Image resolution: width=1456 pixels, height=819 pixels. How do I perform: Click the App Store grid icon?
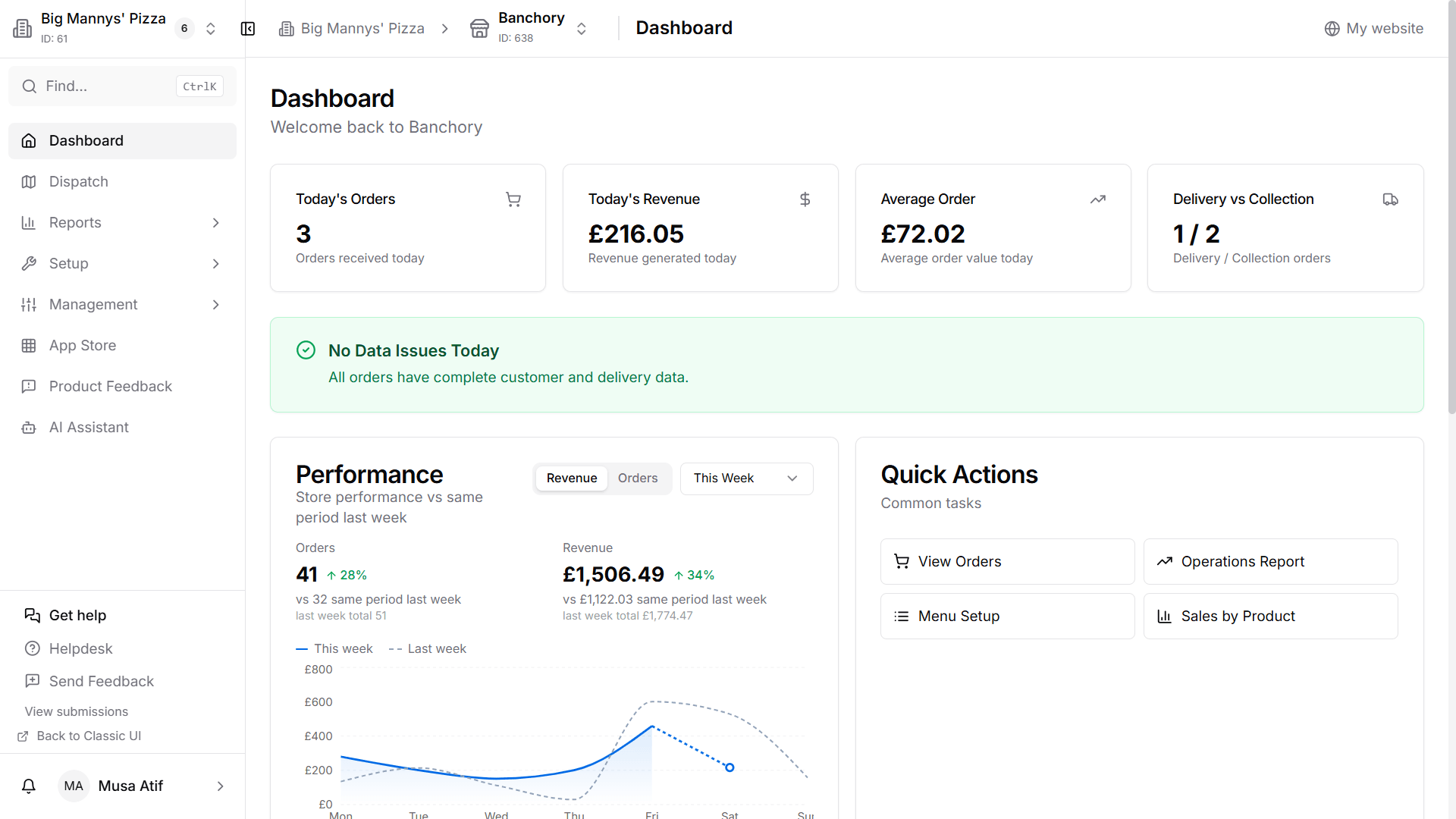pyautogui.click(x=29, y=346)
